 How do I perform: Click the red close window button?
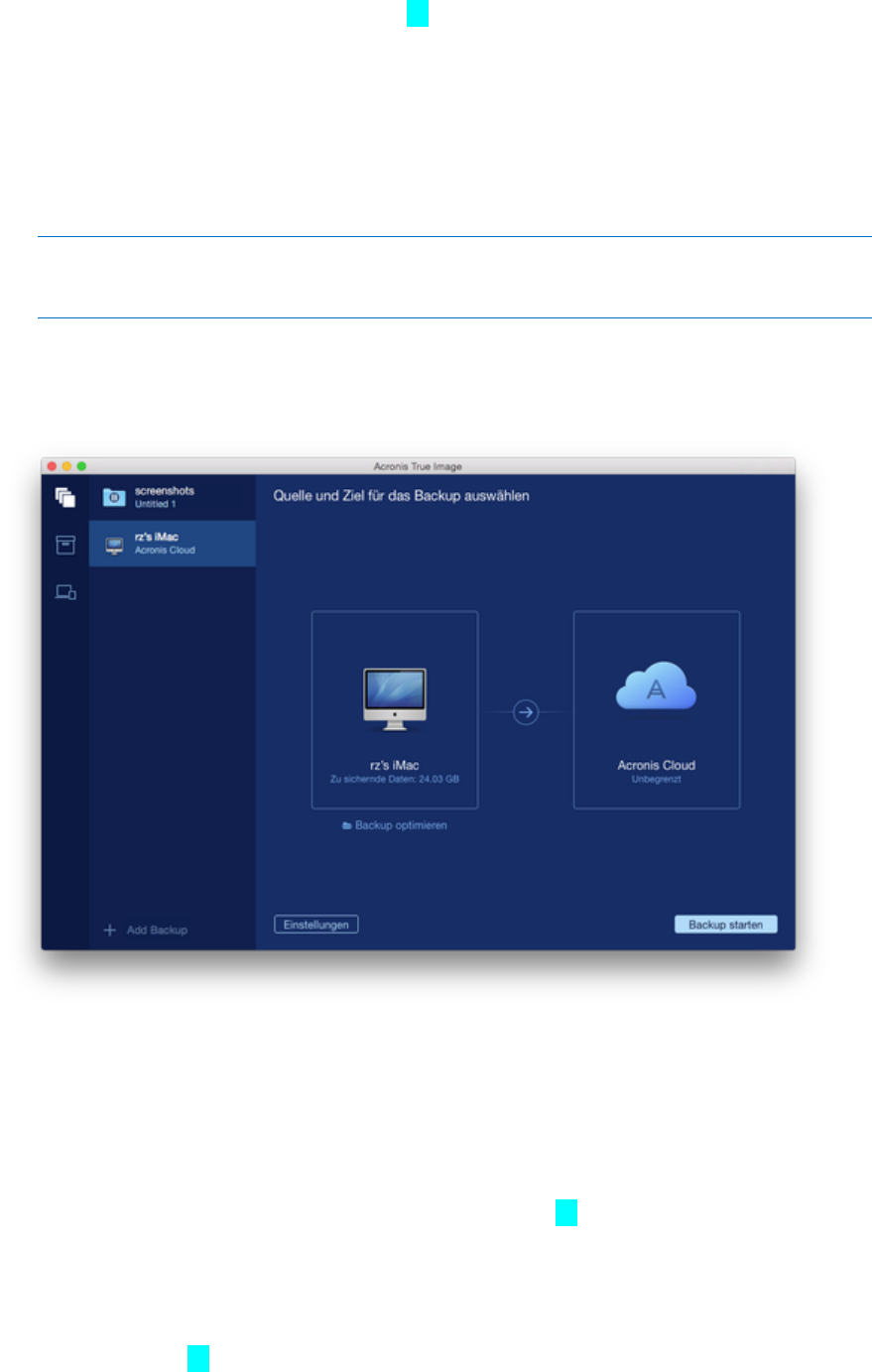52,466
